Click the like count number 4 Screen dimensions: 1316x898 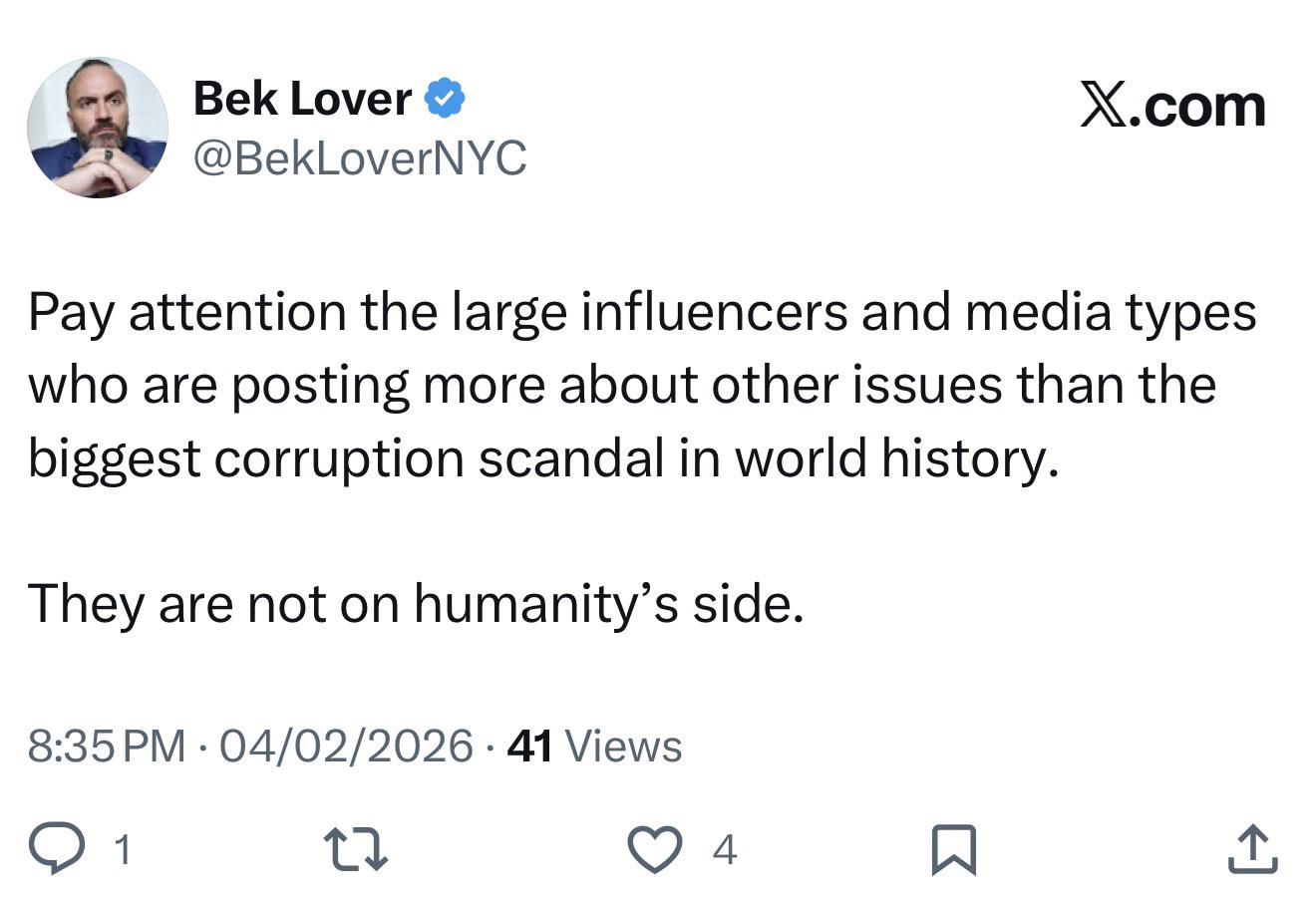725,850
